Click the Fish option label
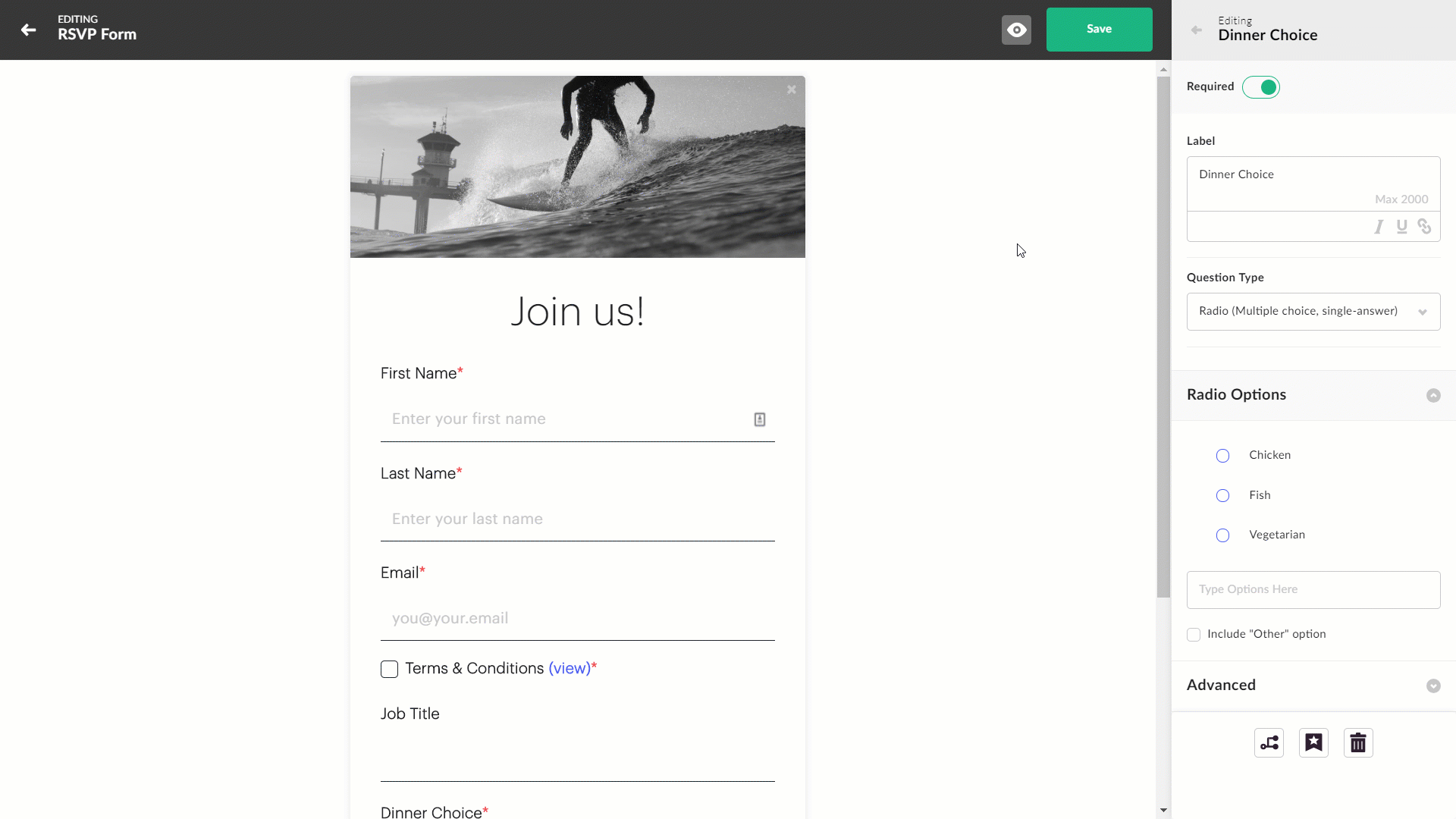Image resolution: width=1456 pixels, height=819 pixels. point(1260,495)
